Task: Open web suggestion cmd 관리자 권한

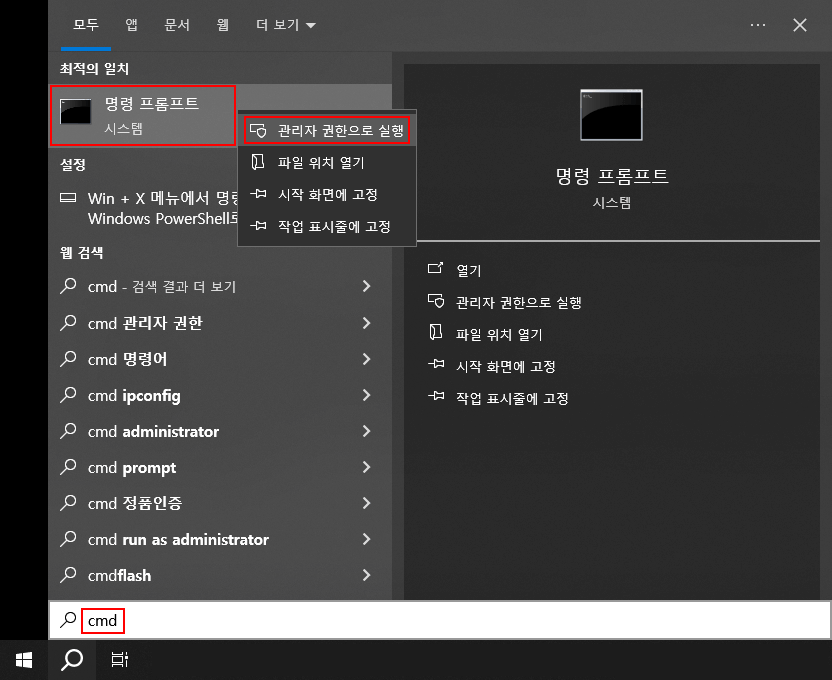Action: tap(220, 323)
